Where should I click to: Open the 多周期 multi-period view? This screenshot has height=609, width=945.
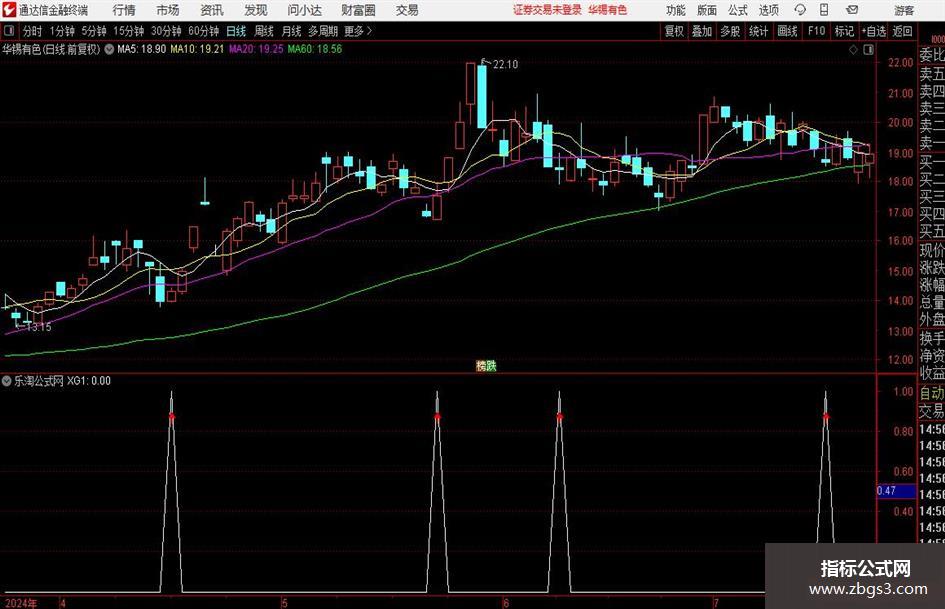pos(323,31)
